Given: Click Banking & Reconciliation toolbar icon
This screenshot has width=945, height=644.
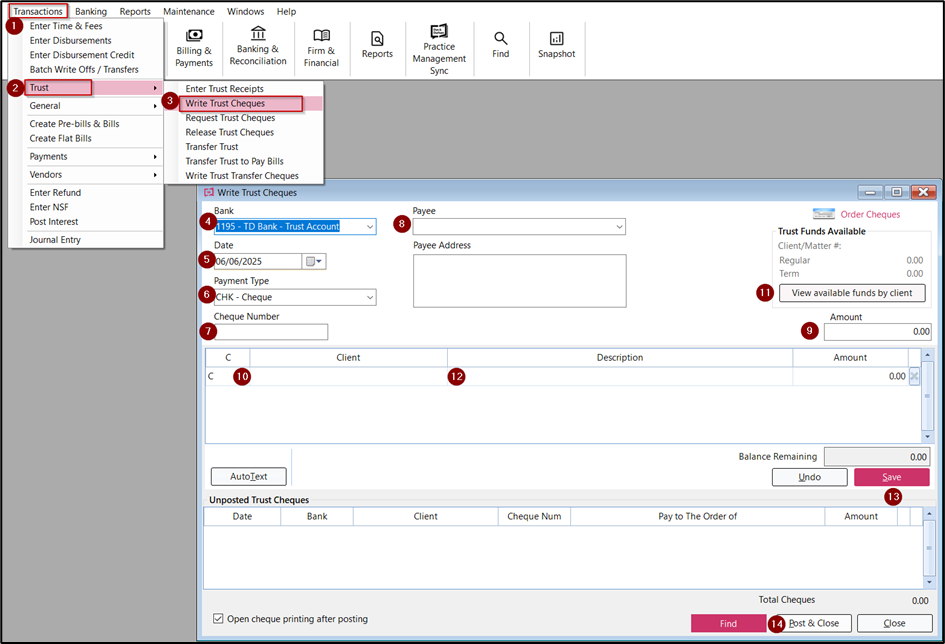Looking at the screenshot, I should [258, 46].
